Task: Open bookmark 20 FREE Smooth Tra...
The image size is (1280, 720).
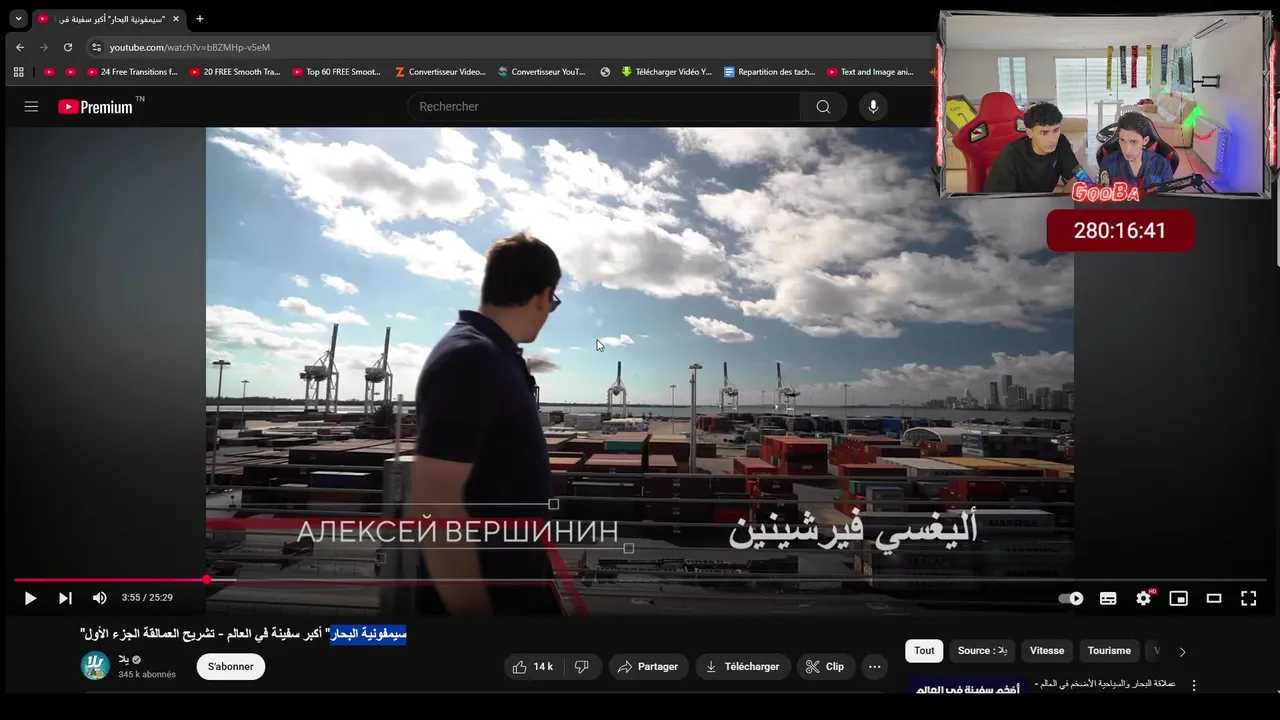Action: coord(235,72)
